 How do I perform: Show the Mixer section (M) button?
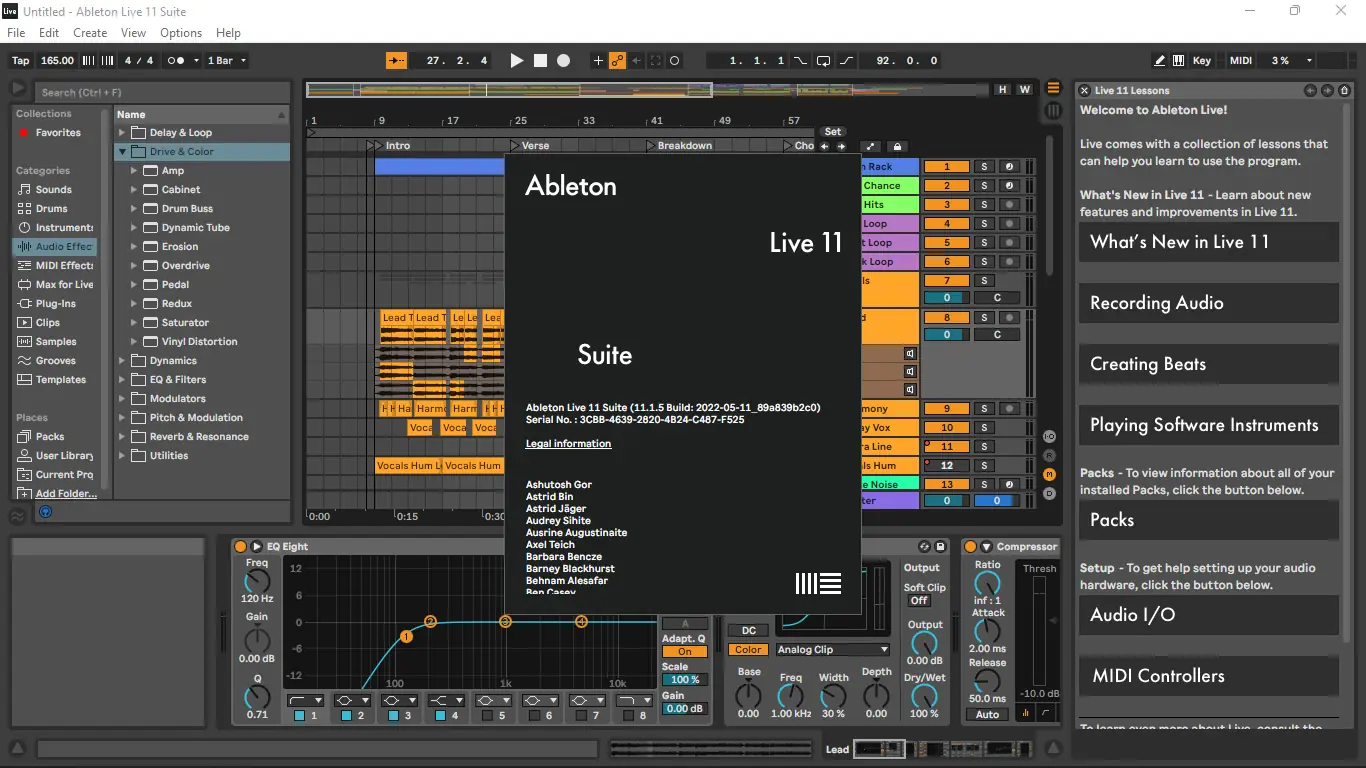[x=1049, y=474]
